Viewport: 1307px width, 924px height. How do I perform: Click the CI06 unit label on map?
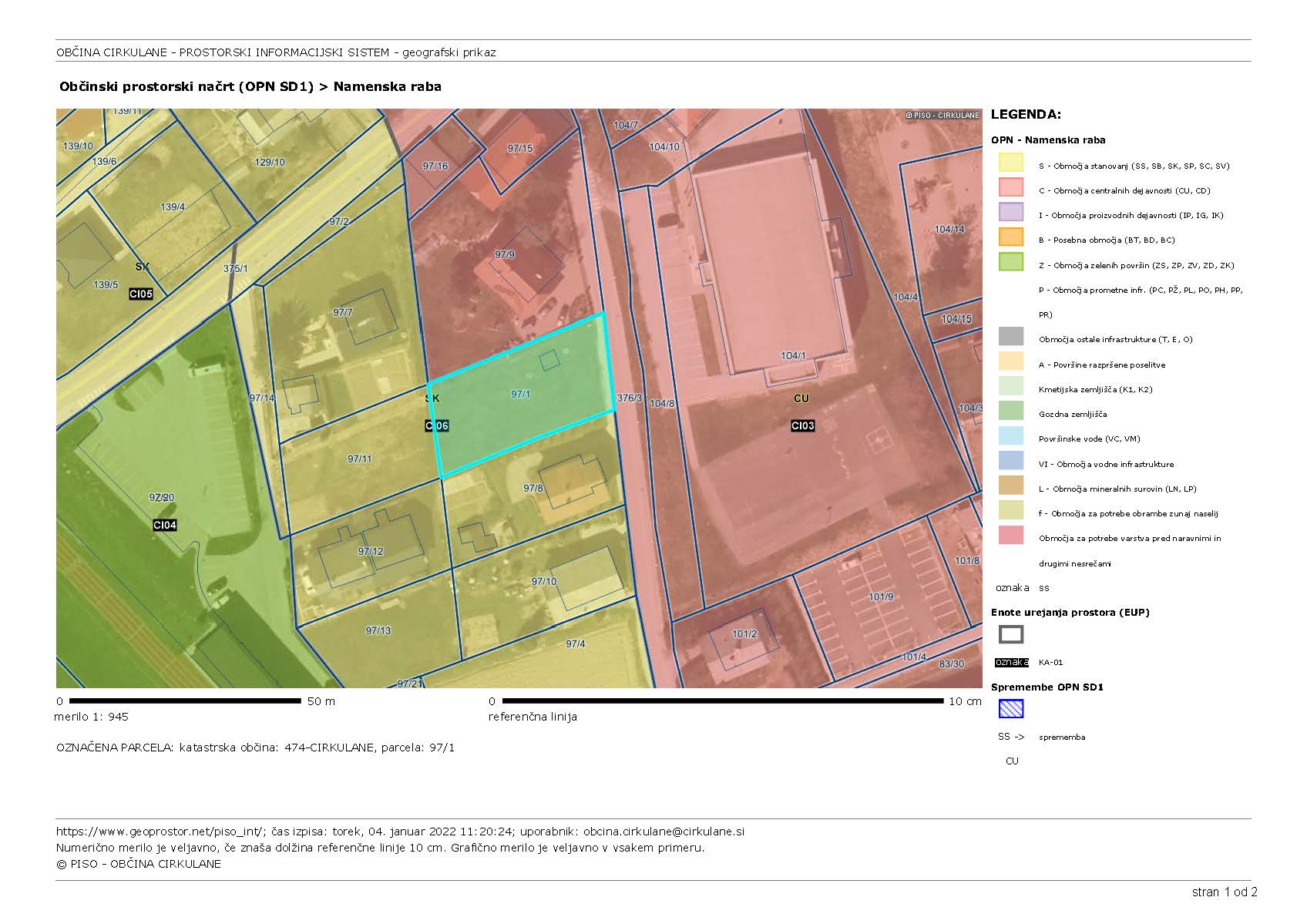[437, 426]
